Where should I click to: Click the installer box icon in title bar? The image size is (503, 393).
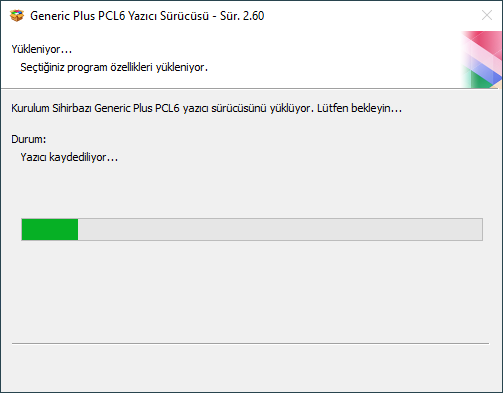[x=17, y=15]
